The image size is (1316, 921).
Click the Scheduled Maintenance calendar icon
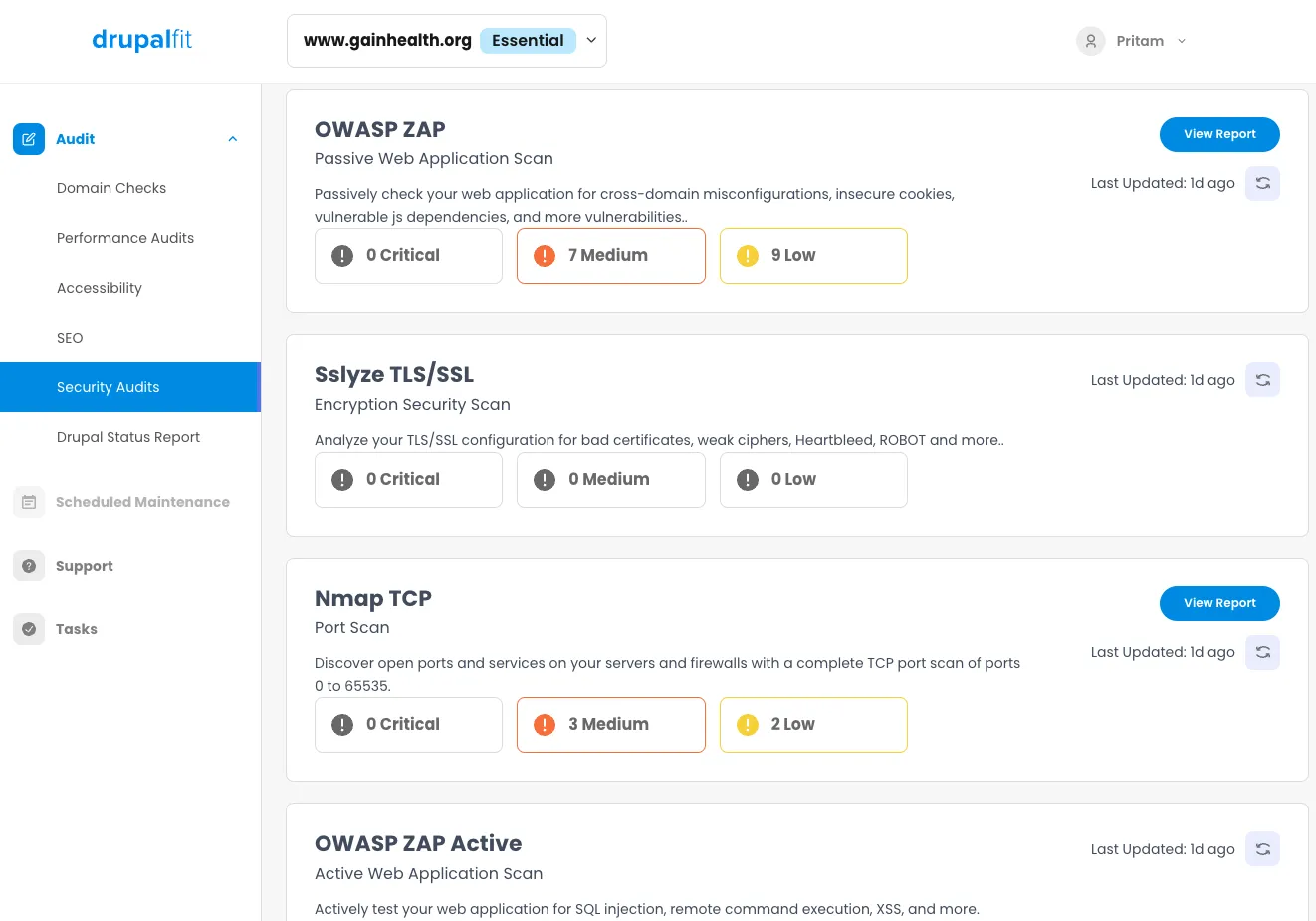click(29, 502)
